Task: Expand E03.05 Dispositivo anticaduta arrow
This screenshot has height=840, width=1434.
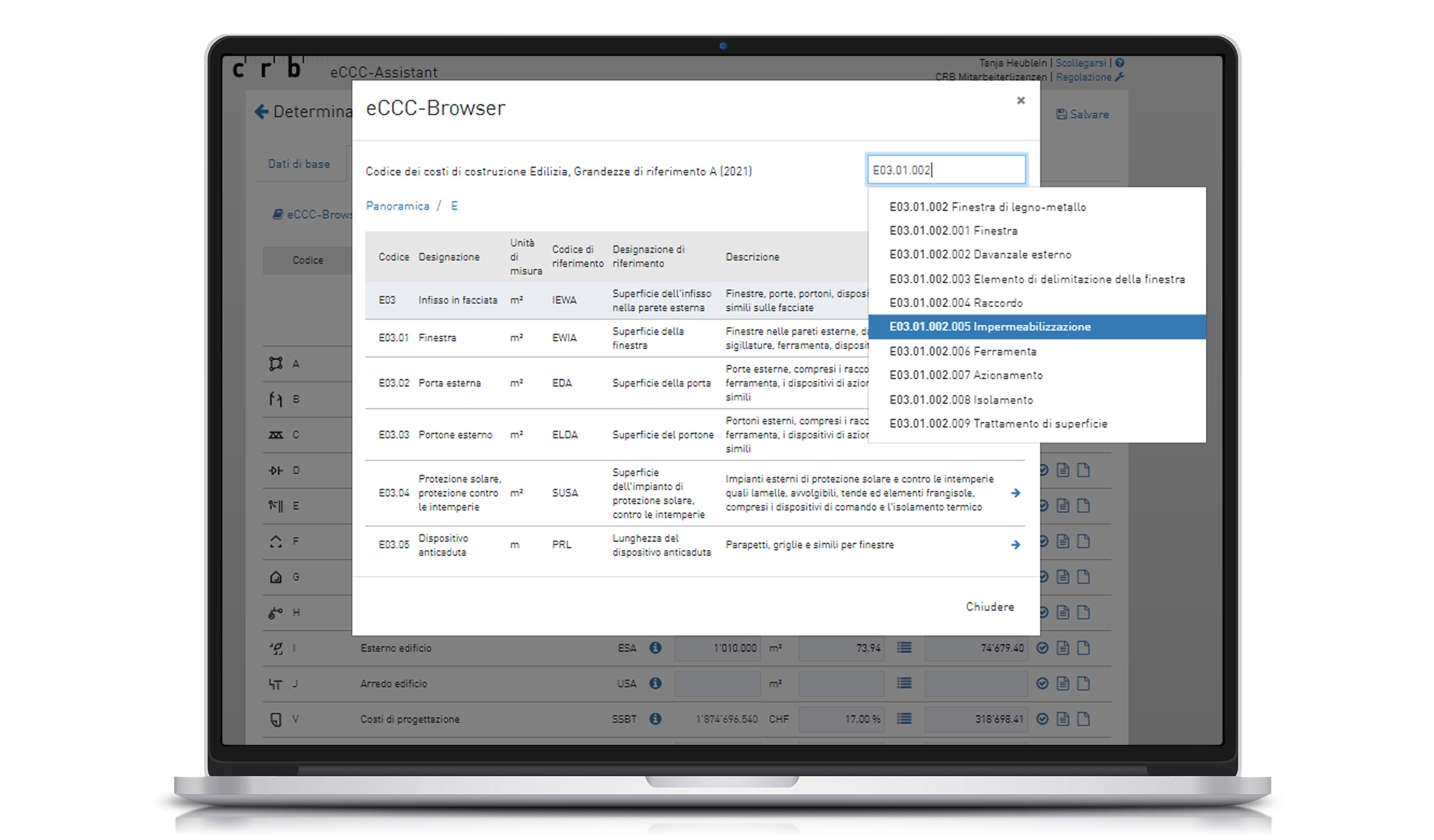Action: tap(1015, 545)
